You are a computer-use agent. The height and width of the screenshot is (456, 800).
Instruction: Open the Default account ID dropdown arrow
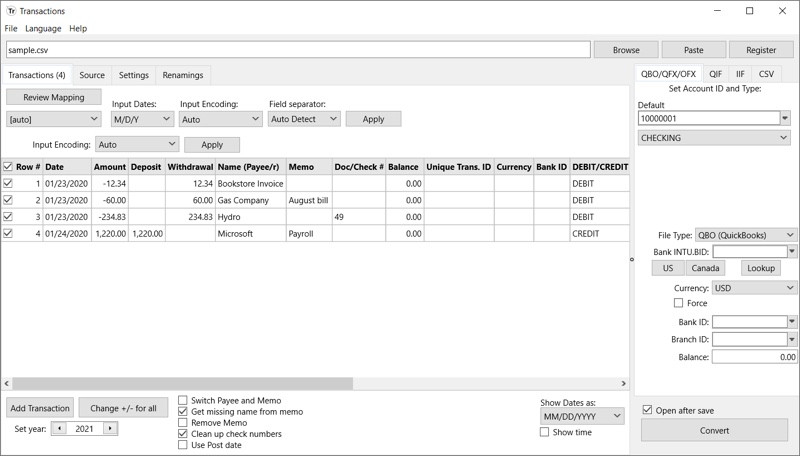click(785, 118)
